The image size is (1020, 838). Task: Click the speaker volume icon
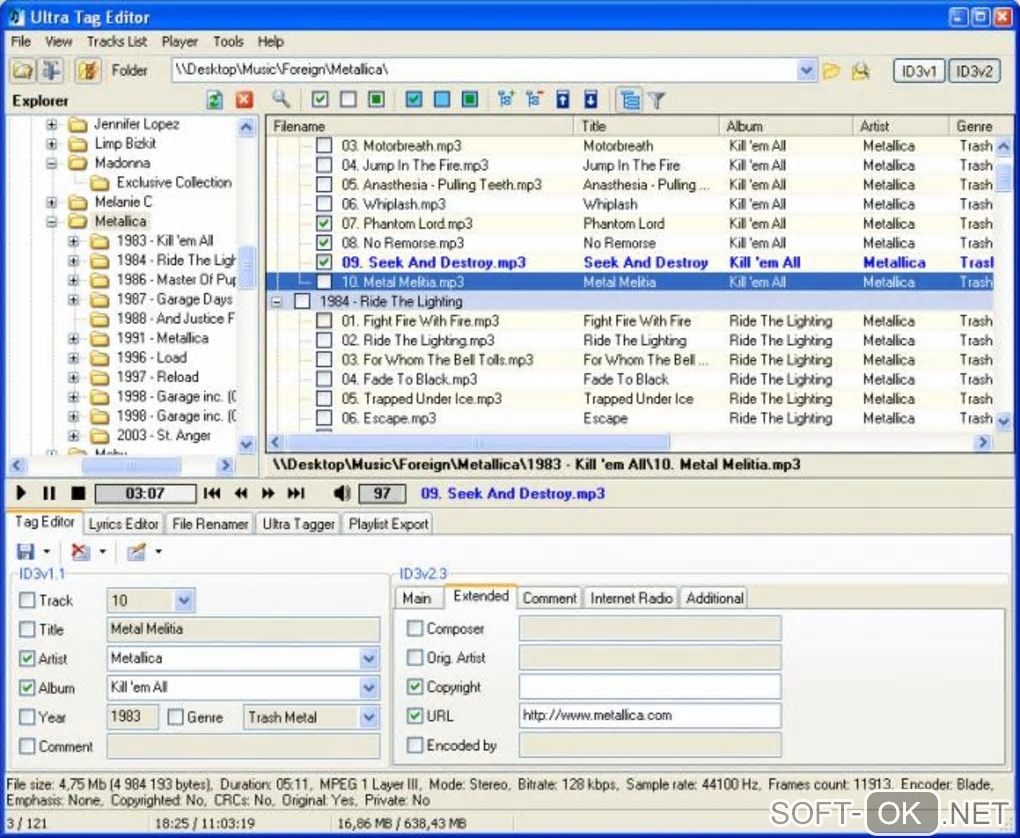pyautogui.click(x=342, y=493)
